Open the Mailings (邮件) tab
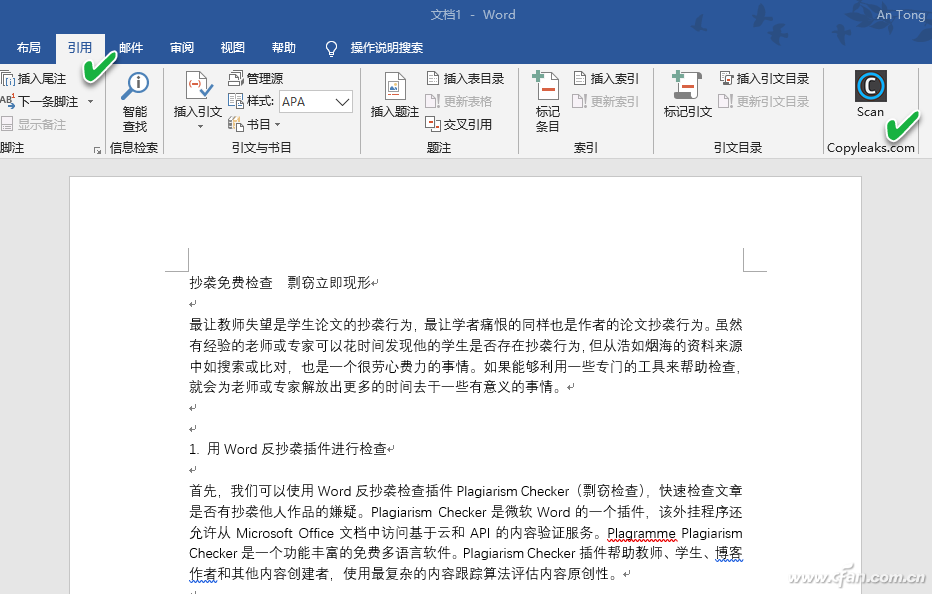932x594 pixels. point(131,48)
